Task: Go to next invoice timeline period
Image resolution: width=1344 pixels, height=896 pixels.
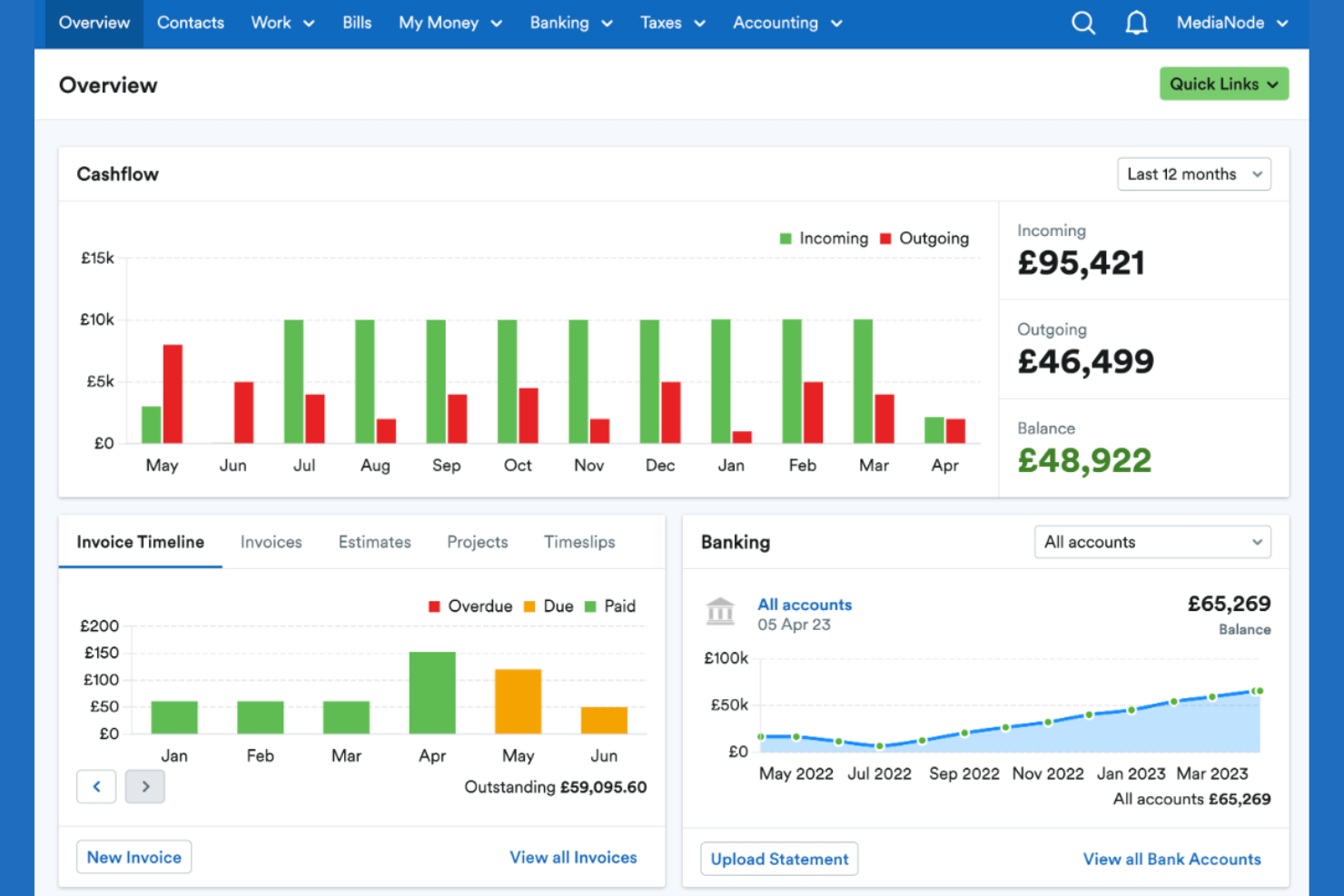Action: coord(145,786)
